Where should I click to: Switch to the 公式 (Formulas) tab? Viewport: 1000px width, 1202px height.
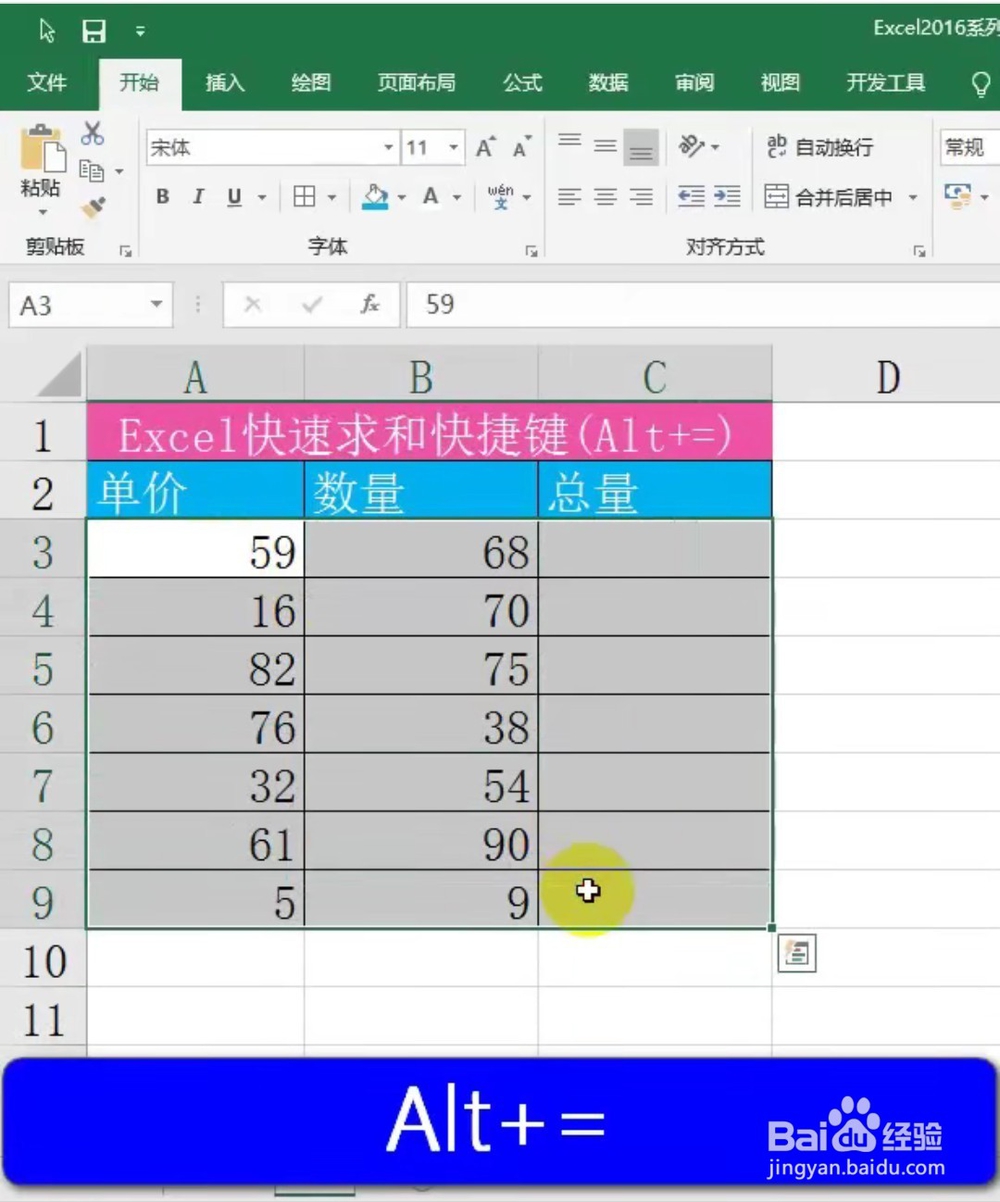click(x=523, y=83)
